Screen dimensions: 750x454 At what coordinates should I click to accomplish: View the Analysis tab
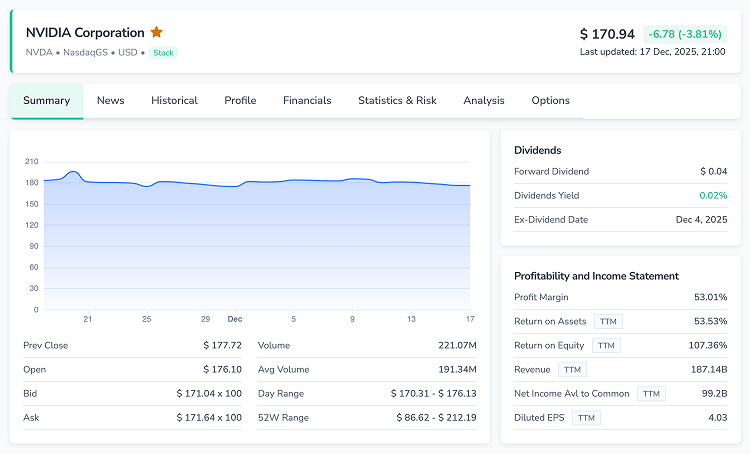484,100
